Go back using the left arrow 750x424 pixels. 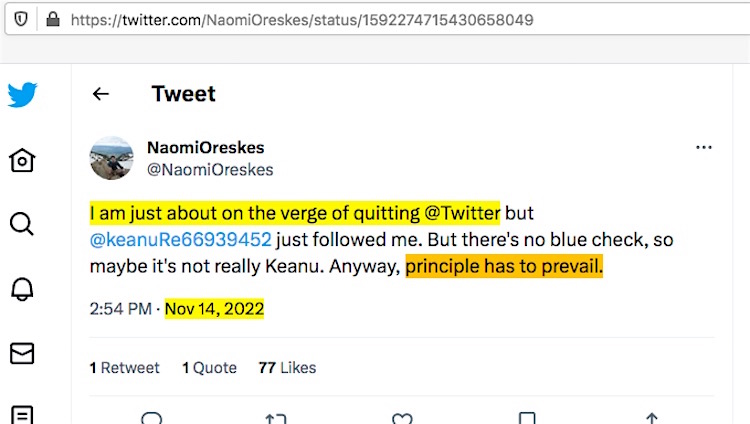pos(100,94)
